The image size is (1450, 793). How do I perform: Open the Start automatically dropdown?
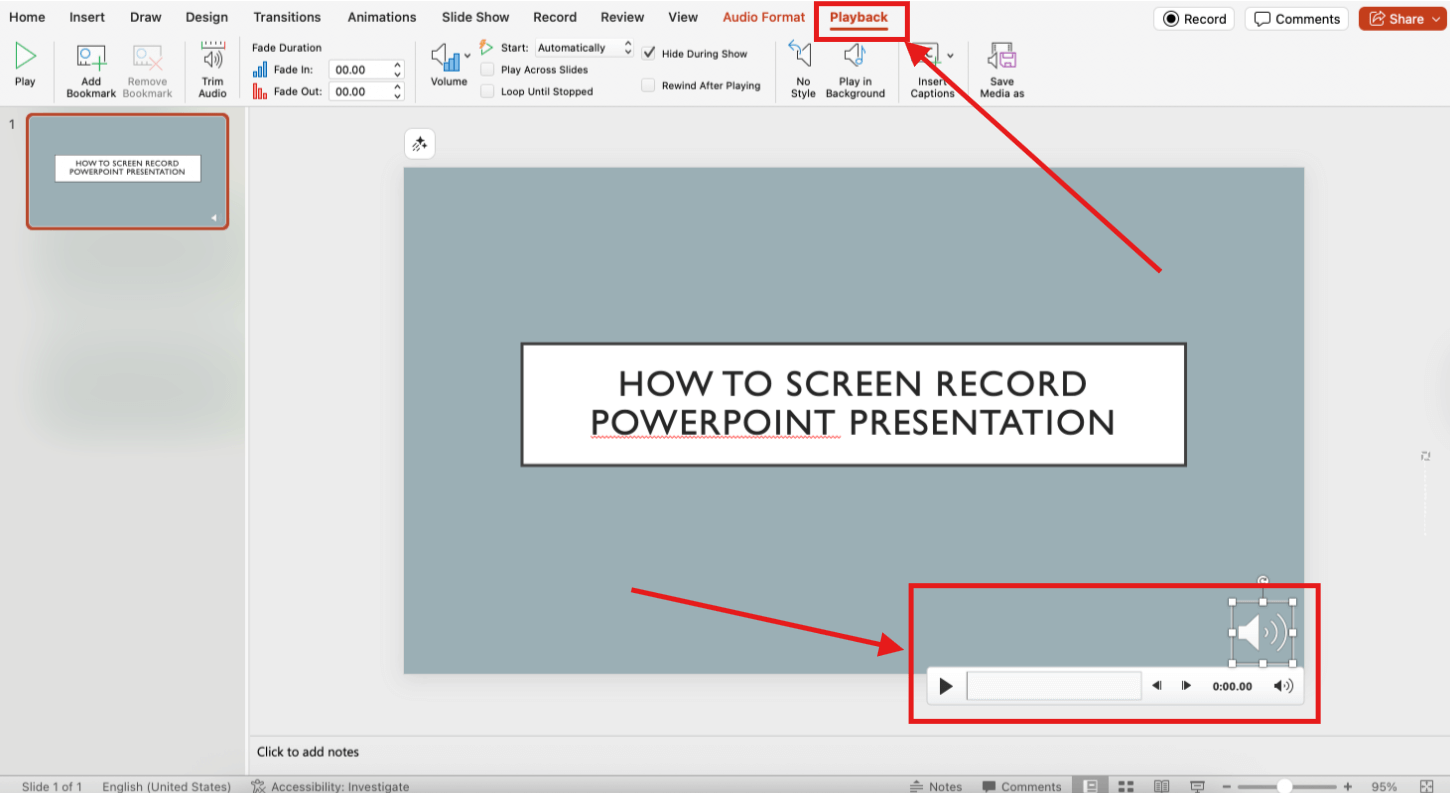coord(584,47)
